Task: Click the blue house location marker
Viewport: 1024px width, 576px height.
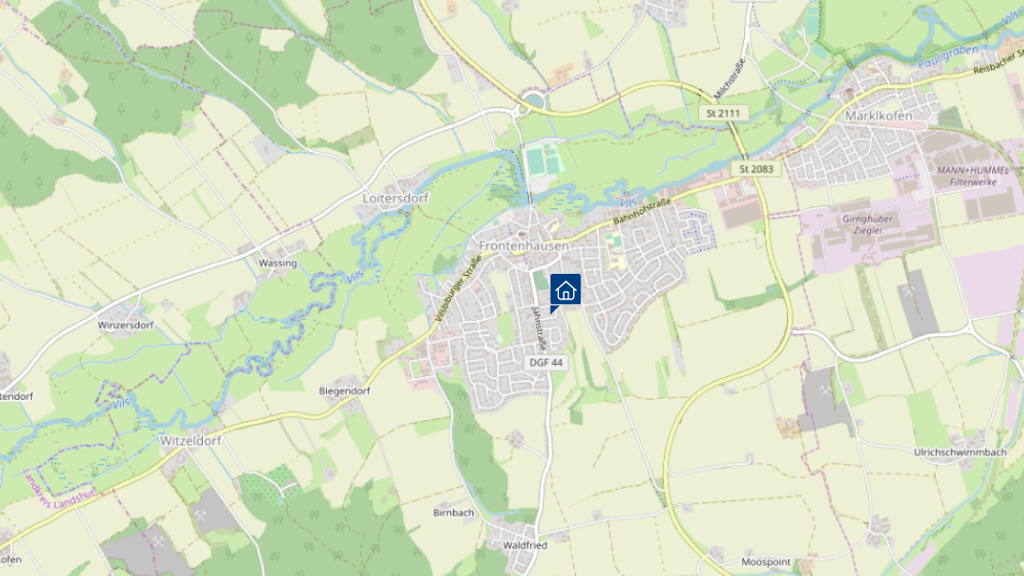Action: point(566,291)
